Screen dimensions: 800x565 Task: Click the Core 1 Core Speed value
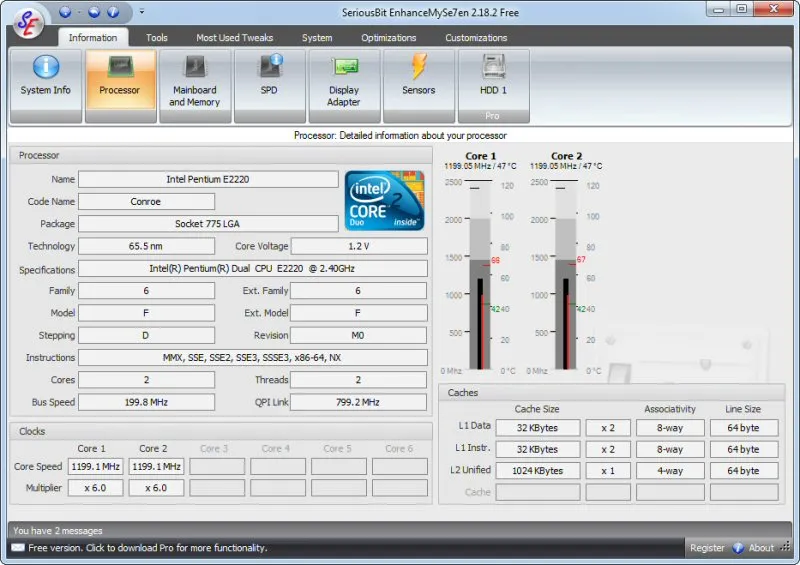click(95, 466)
